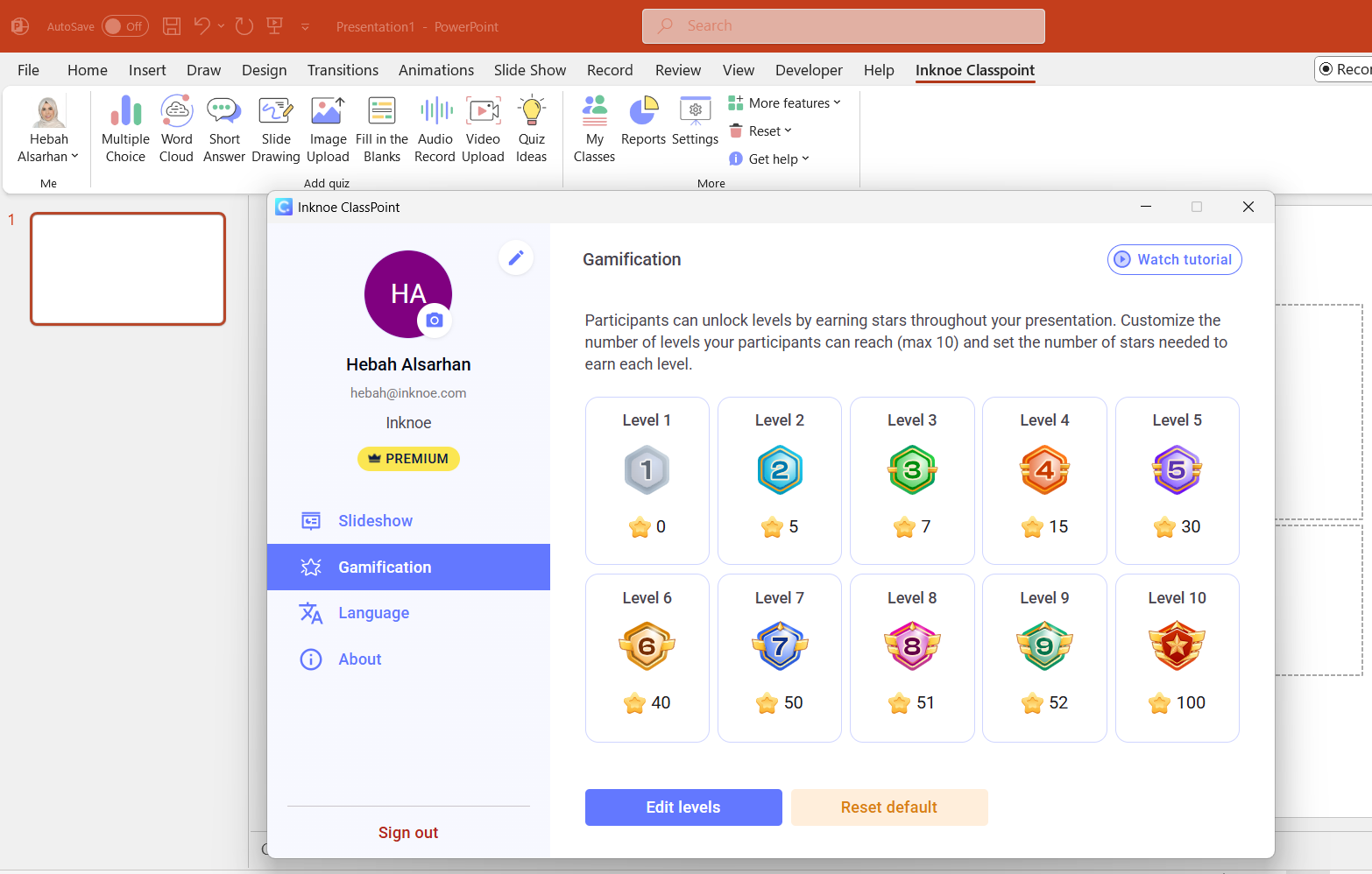Click the Level 1 badge
1372x874 pixels.
point(647,470)
